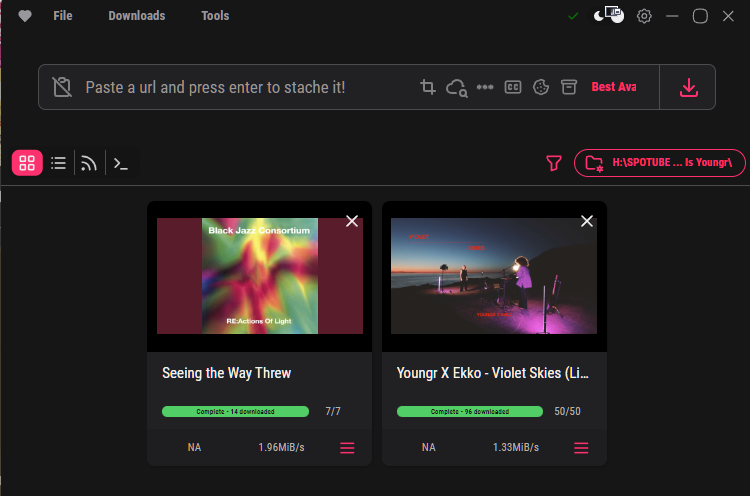750x496 pixels.
Task: Open the RSS feed view
Action: click(89, 163)
